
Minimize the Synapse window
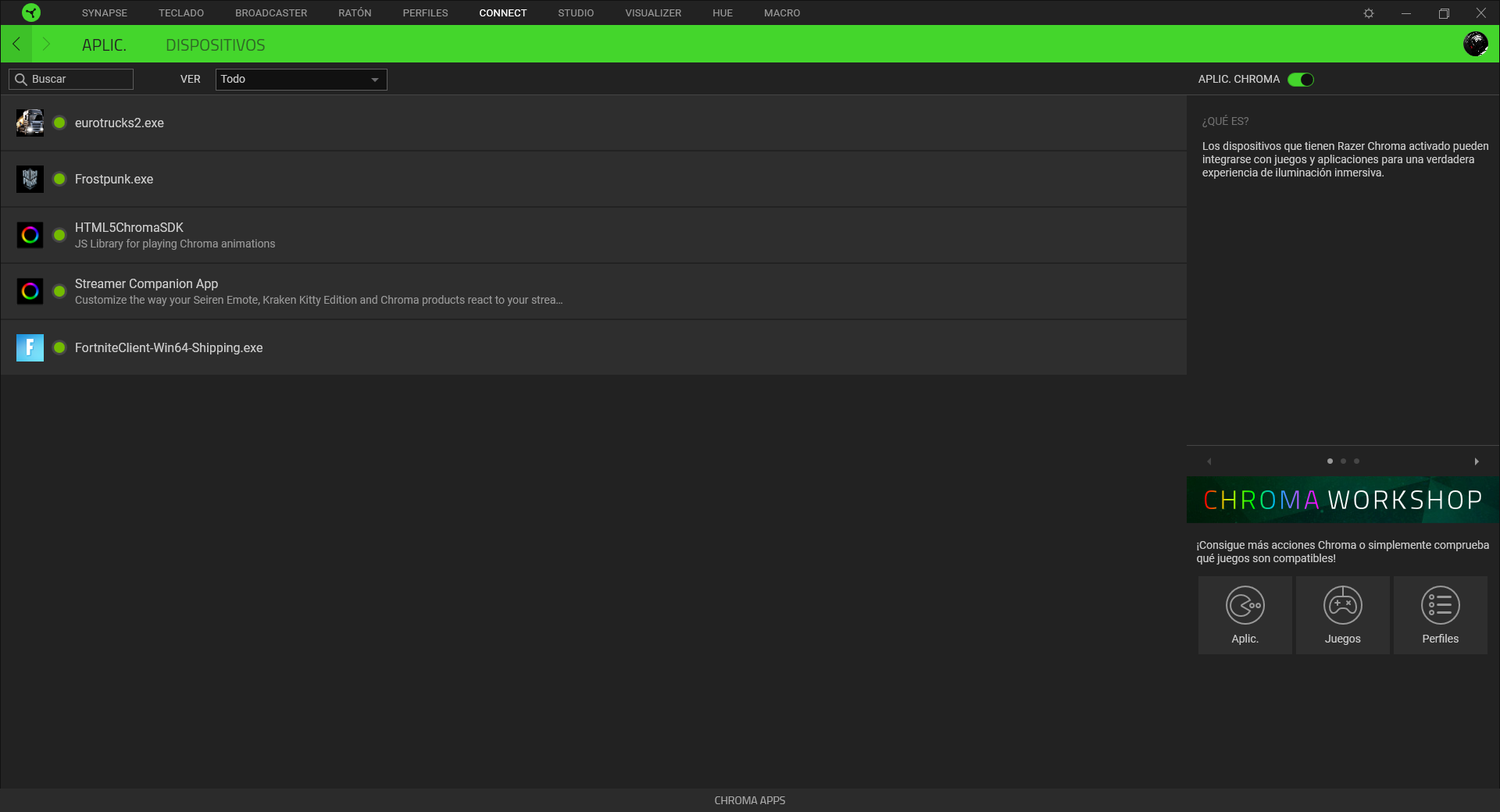[1406, 13]
